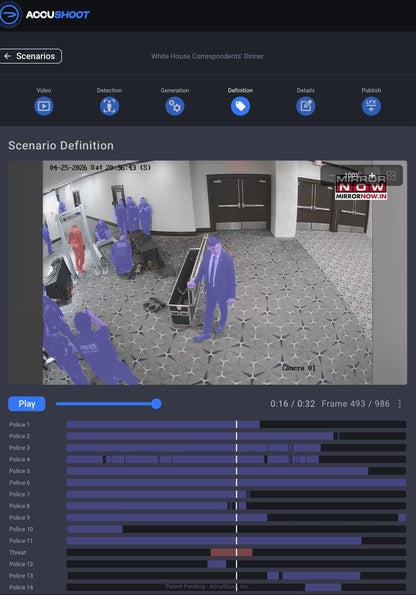Open the Publish LFX step icon
Viewport: 416px width, 595px height.
click(x=371, y=106)
